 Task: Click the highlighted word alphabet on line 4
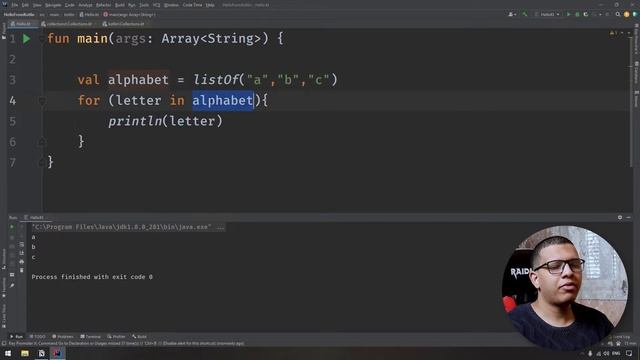(x=222, y=101)
